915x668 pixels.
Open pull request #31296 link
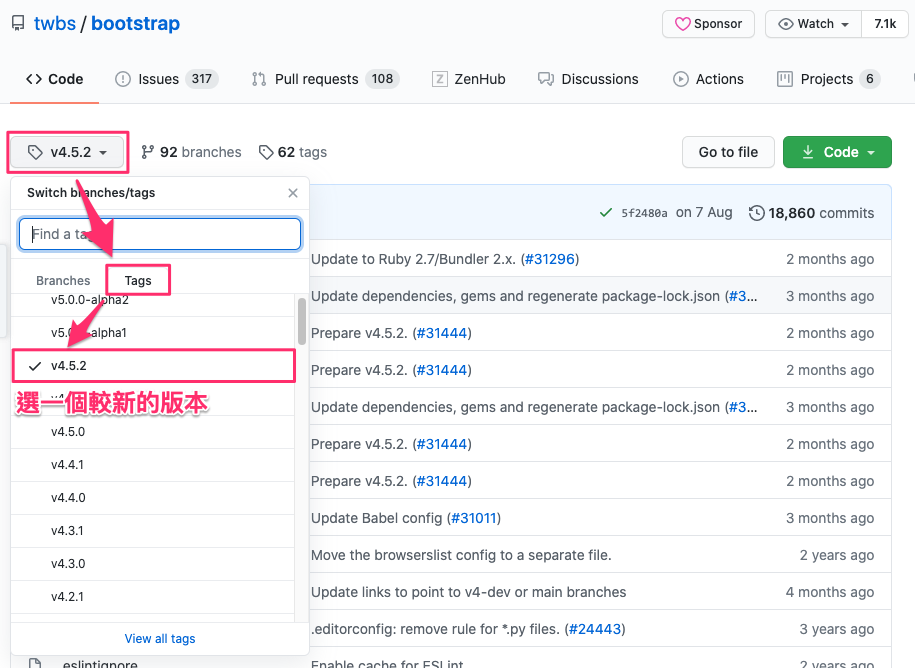pos(550,259)
